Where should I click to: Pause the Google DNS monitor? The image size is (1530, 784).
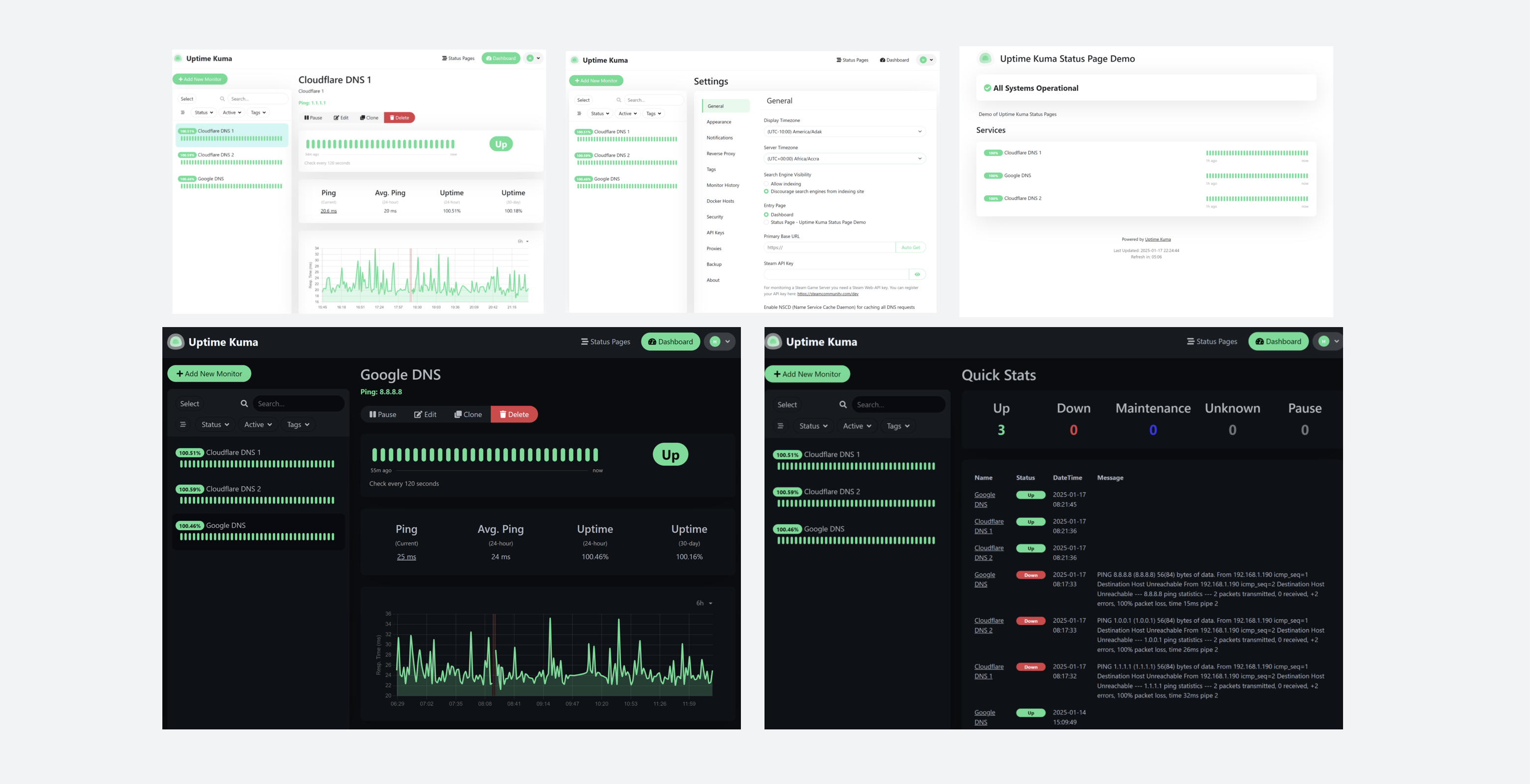tap(383, 415)
